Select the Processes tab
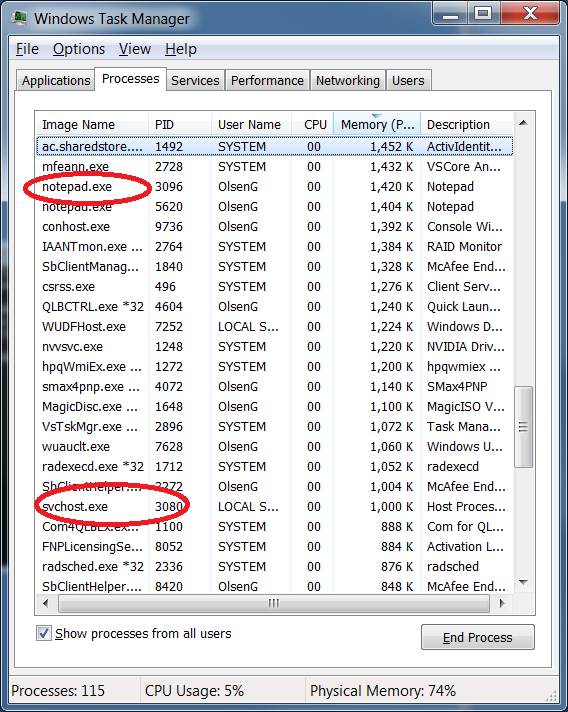Image resolution: width=568 pixels, height=712 pixels. [x=130, y=79]
